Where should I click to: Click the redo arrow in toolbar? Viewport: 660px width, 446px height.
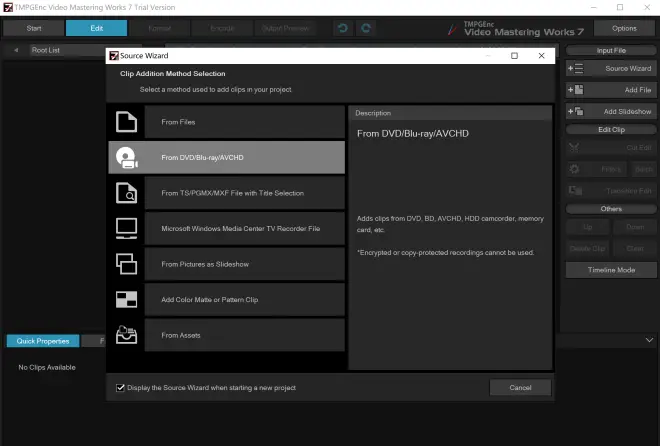(366, 28)
